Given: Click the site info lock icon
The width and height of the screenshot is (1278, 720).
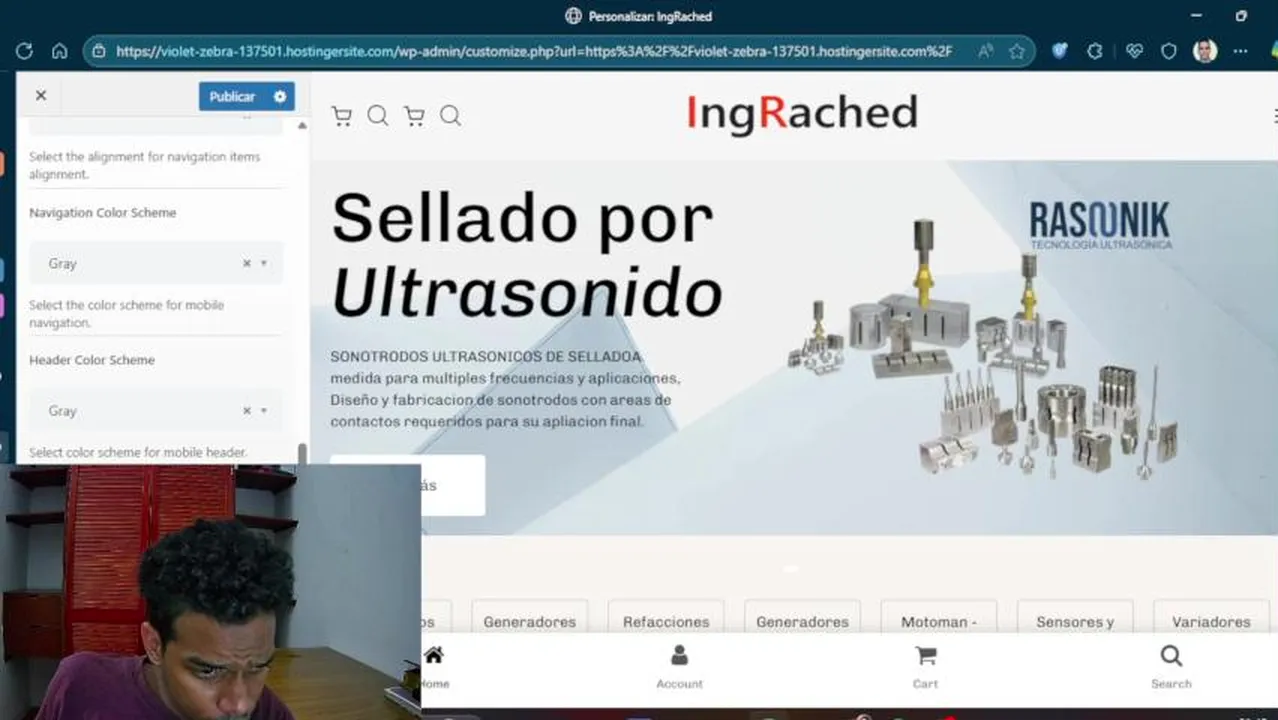Looking at the screenshot, I should click(x=98, y=51).
